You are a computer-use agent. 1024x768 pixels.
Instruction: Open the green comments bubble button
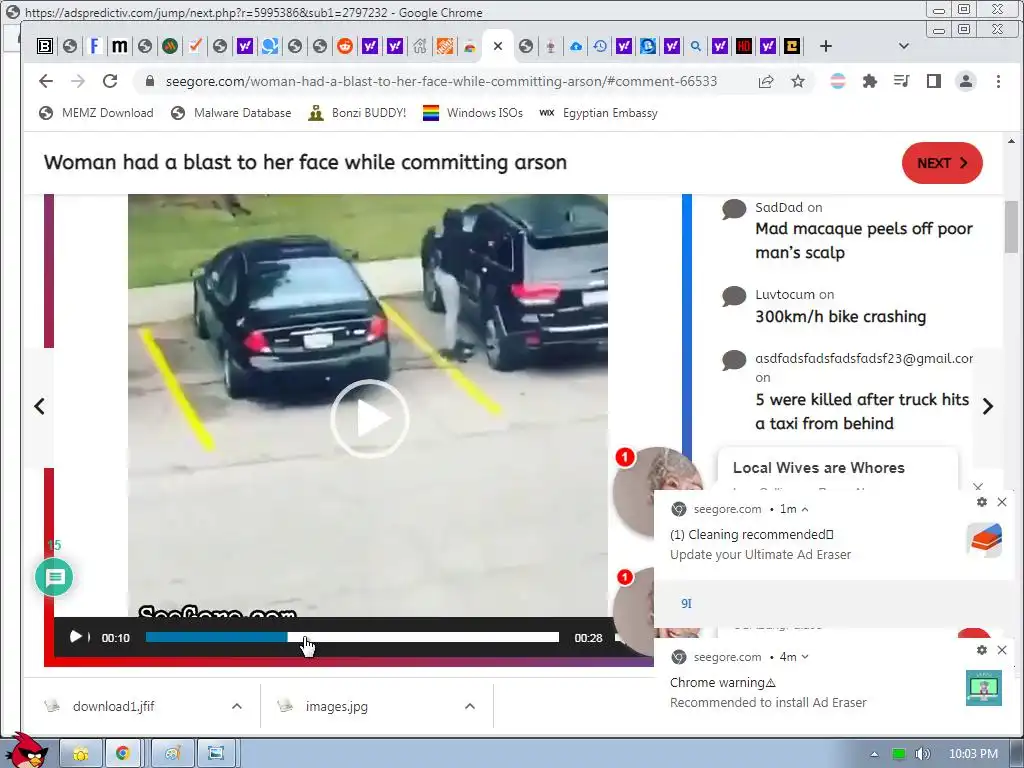point(54,577)
